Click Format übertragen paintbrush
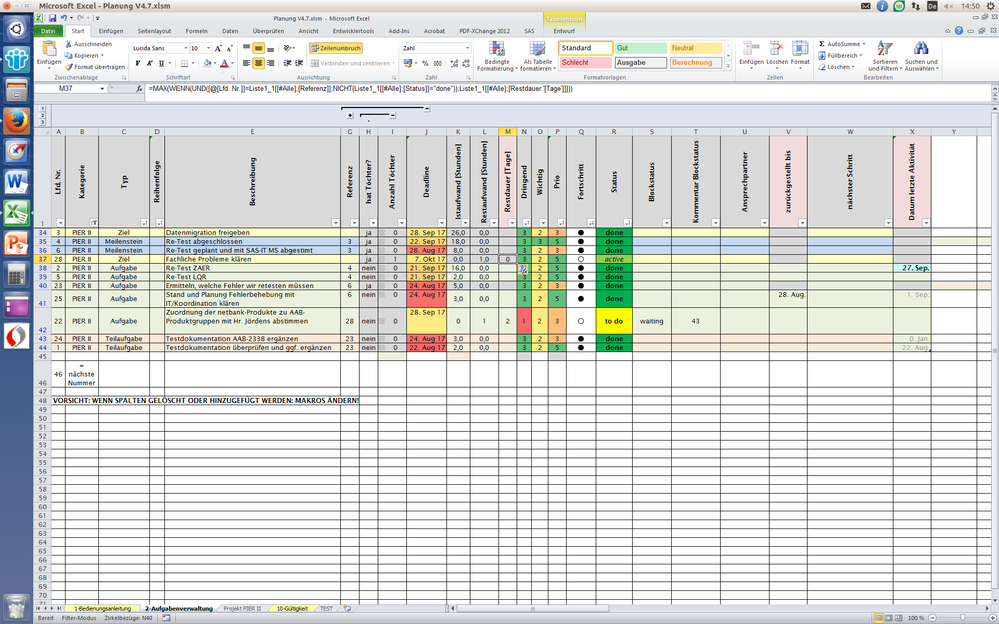This screenshot has width=999, height=624. pos(69,66)
